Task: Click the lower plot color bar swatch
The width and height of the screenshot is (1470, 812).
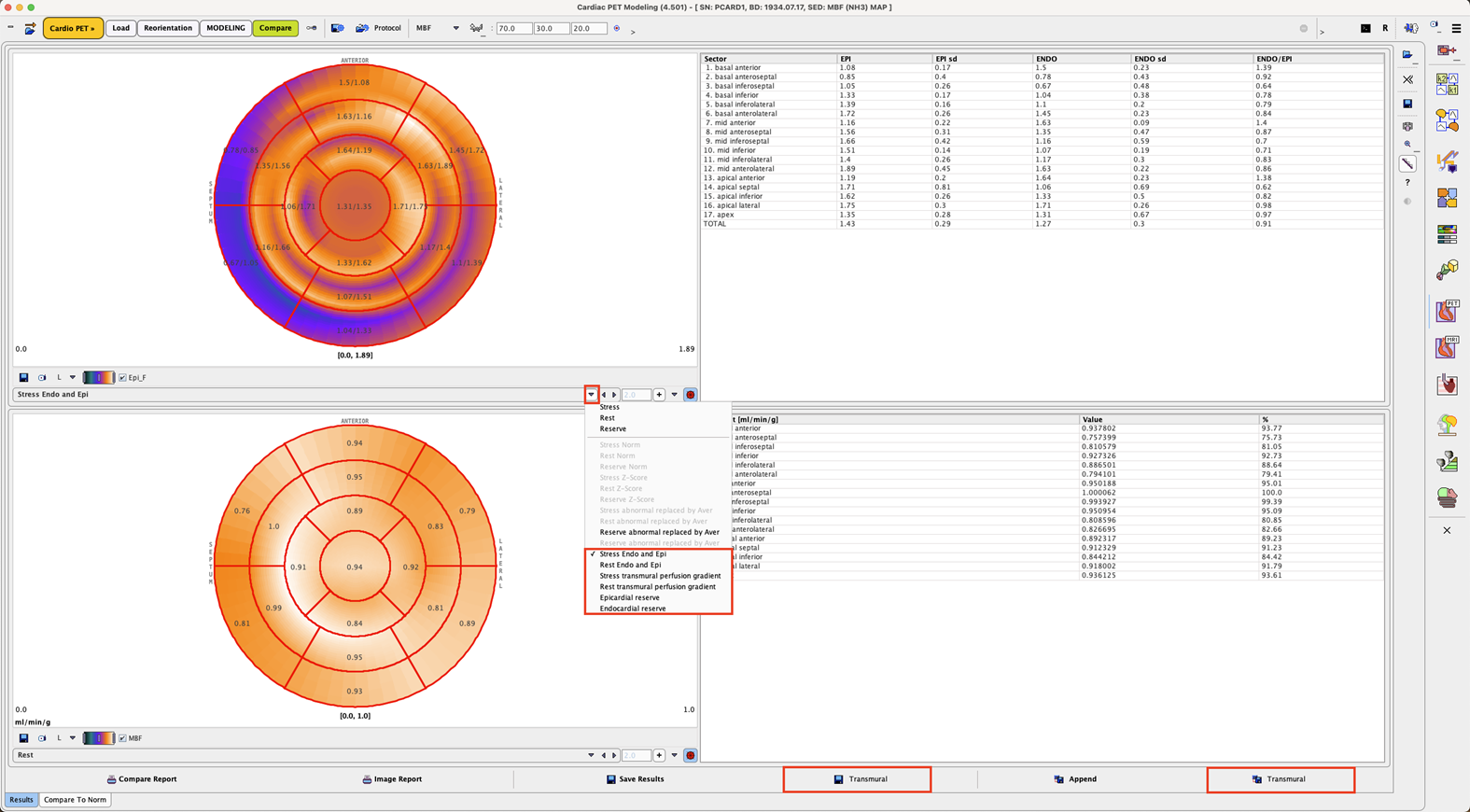Action: [98, 738]
